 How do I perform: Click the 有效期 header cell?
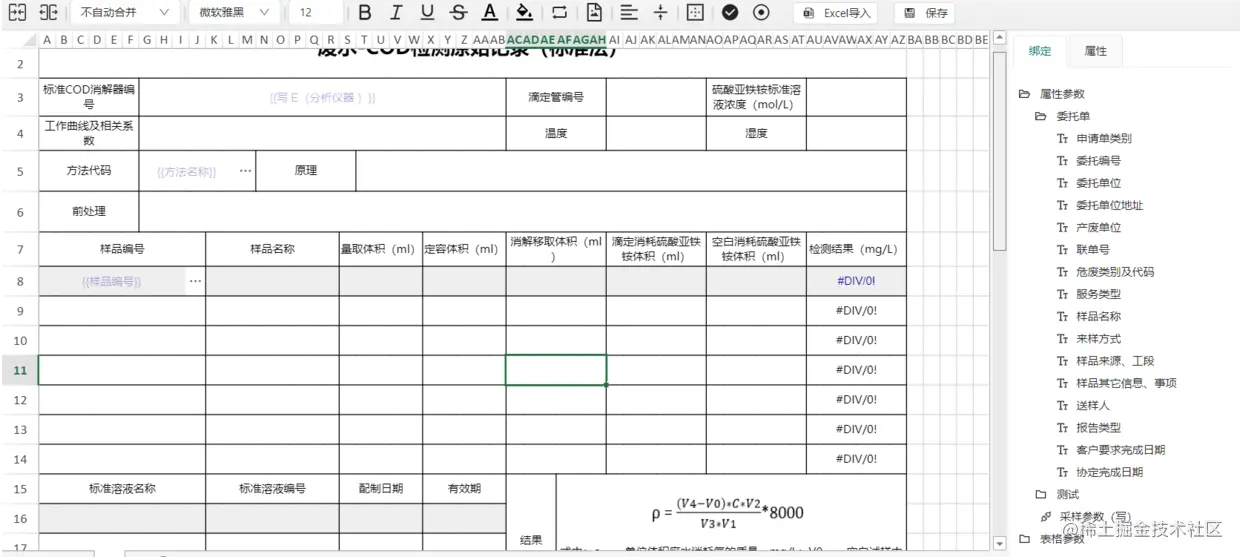464,489
